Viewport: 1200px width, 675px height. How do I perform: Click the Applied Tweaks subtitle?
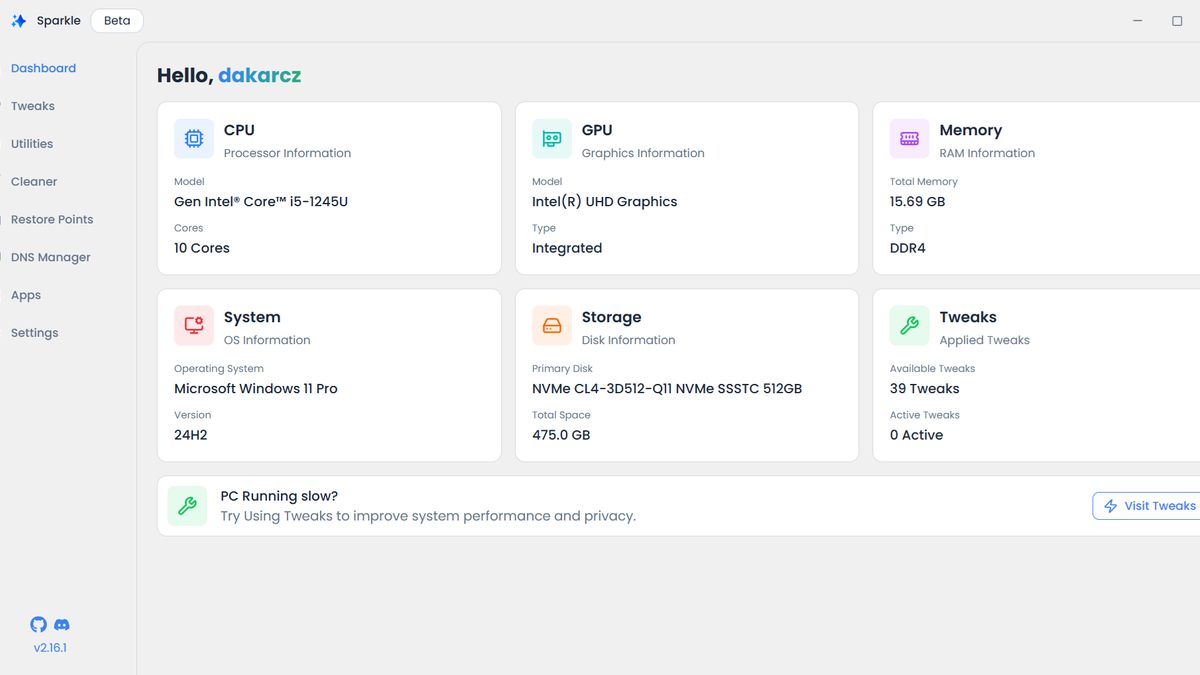click(985, 340)
